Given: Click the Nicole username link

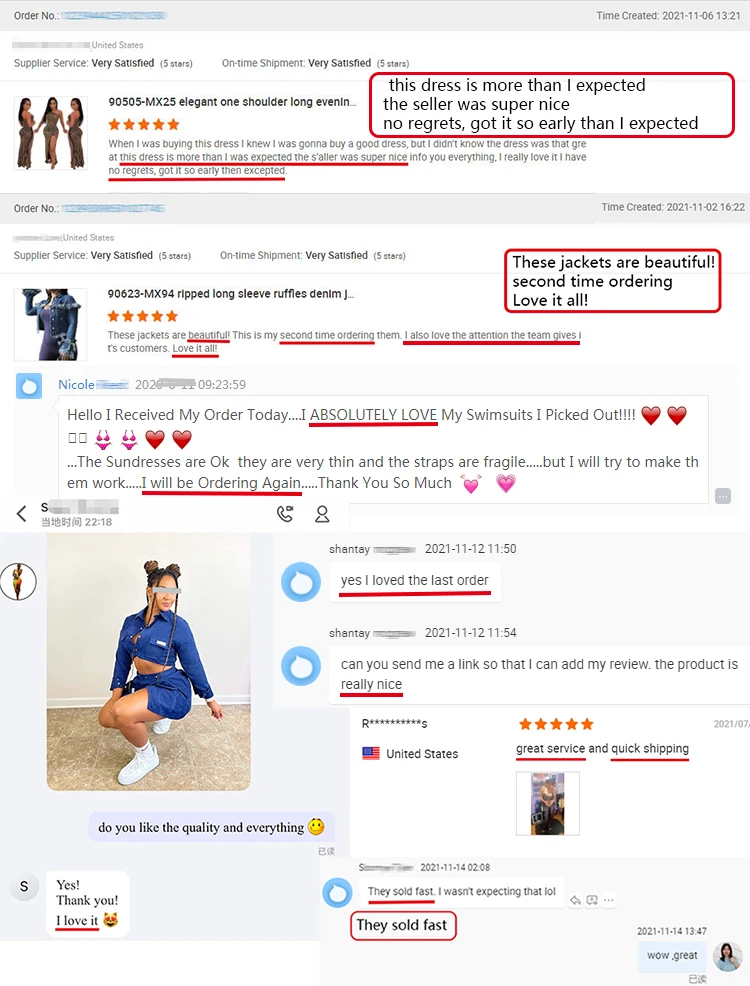Looking at the screenshot, I should (76, 384).
